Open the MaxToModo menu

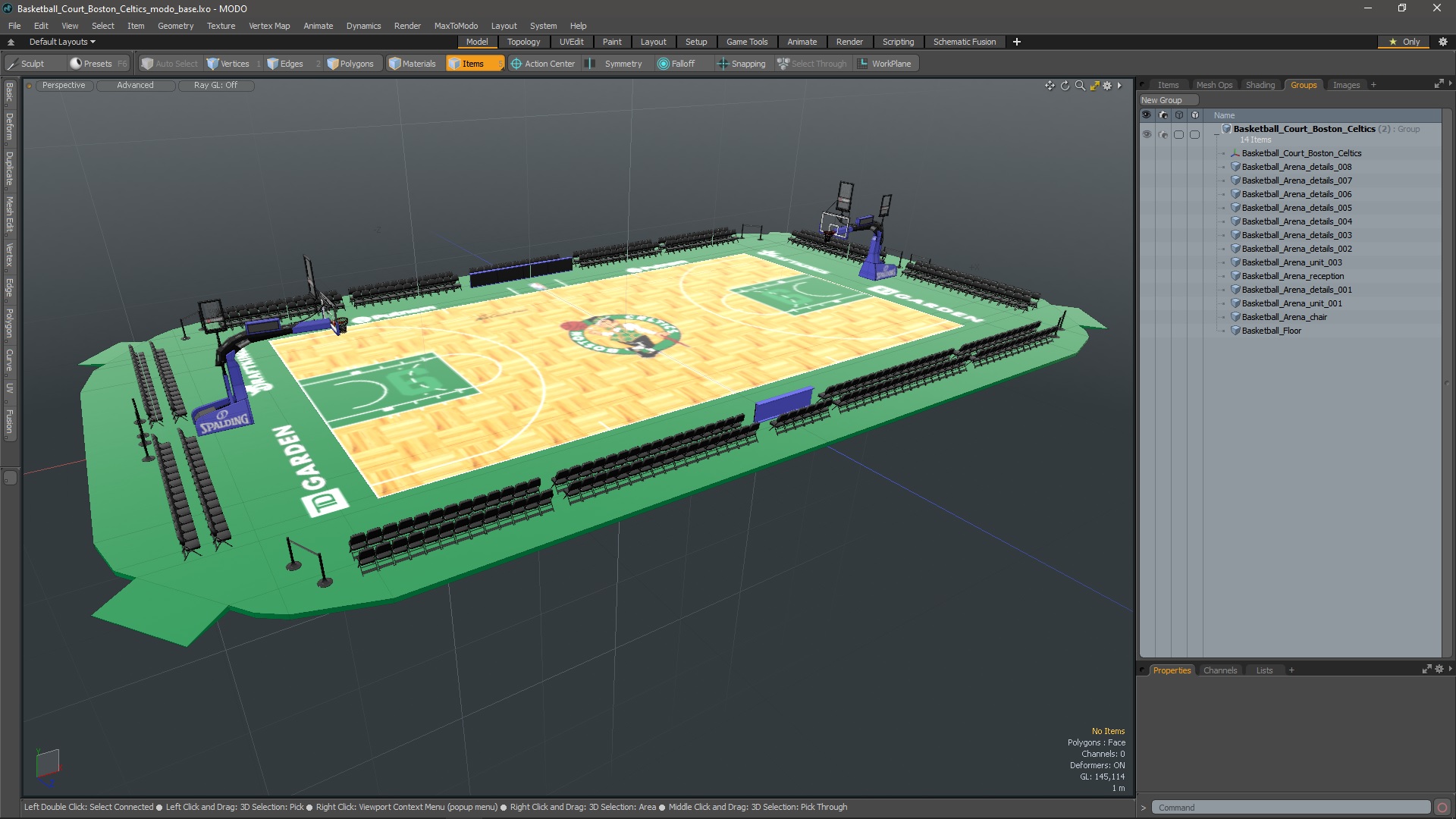(456, 26)
